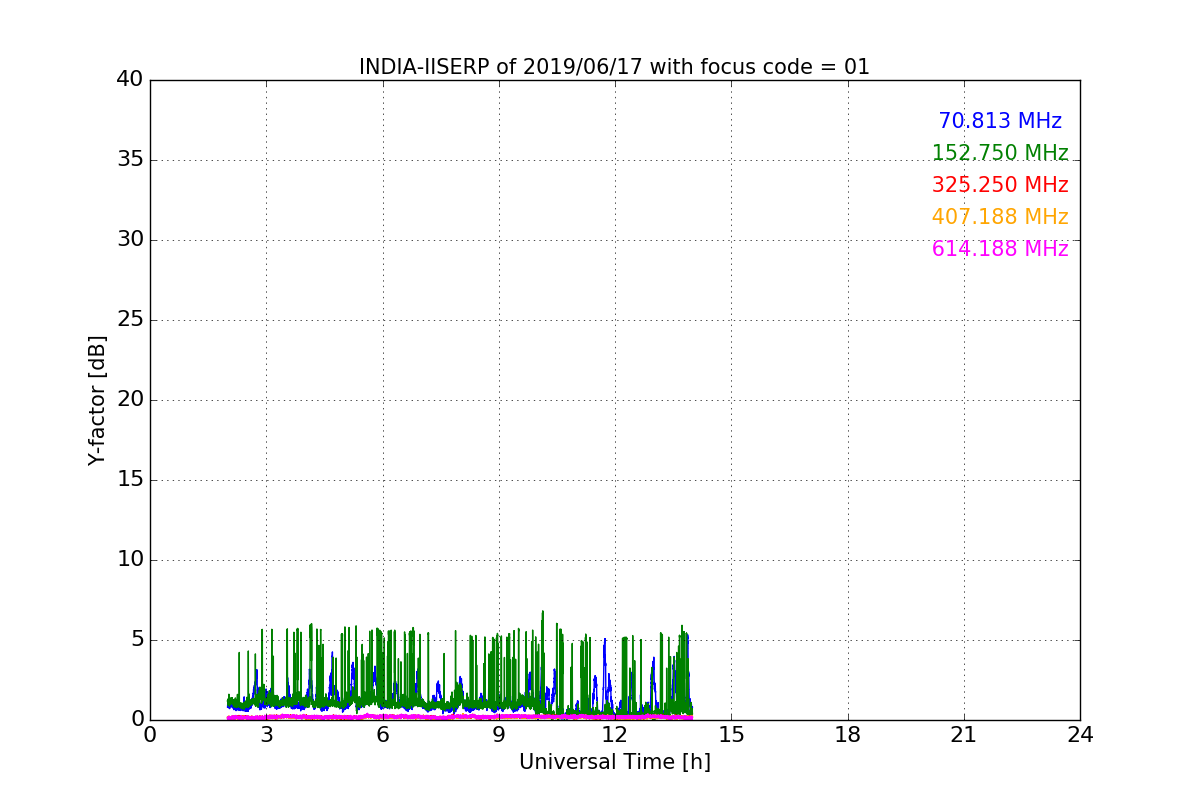1200x800 pixels.
Task: Click the y-axis tick label 10
Action: coord(130,560)
